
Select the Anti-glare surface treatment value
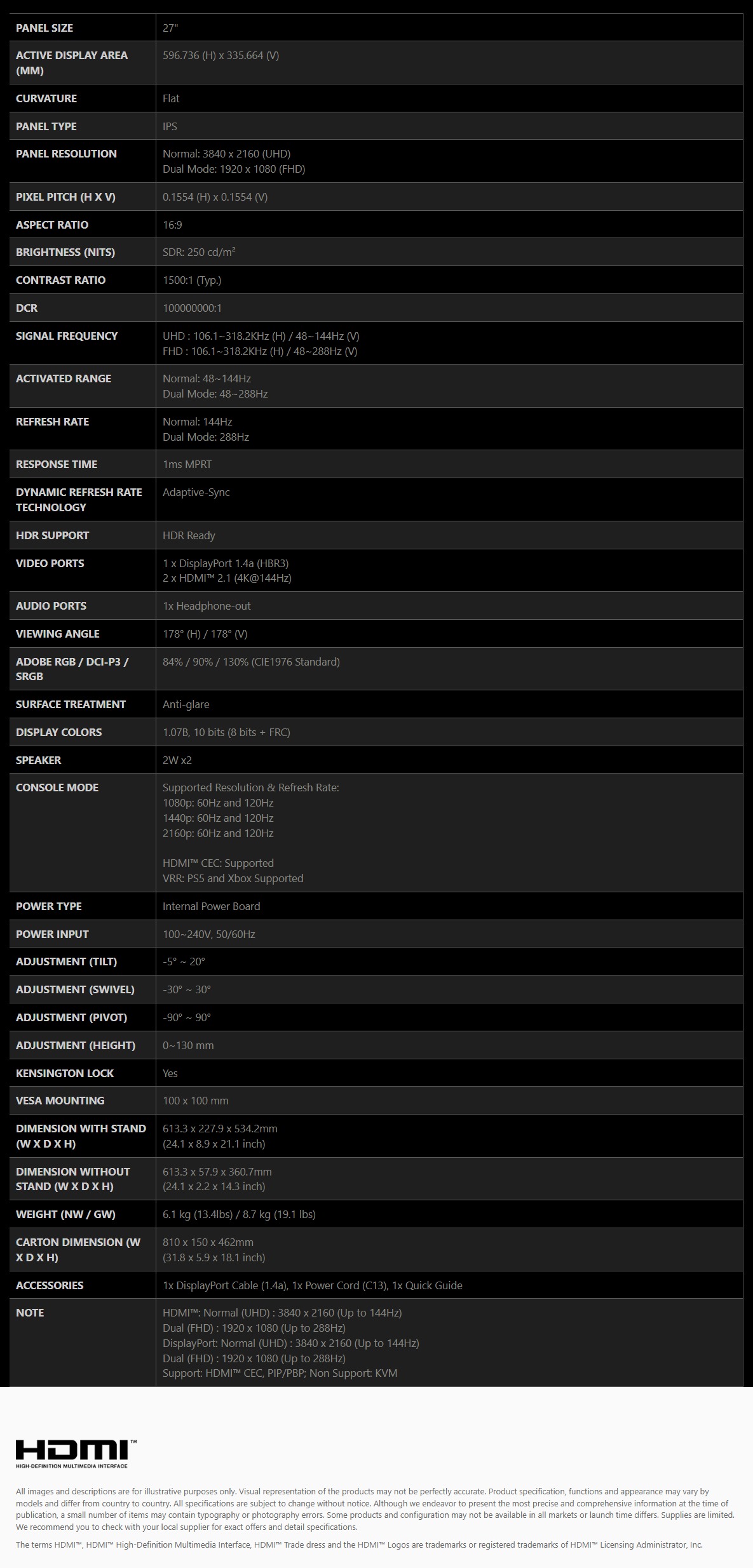pos(186,704)
